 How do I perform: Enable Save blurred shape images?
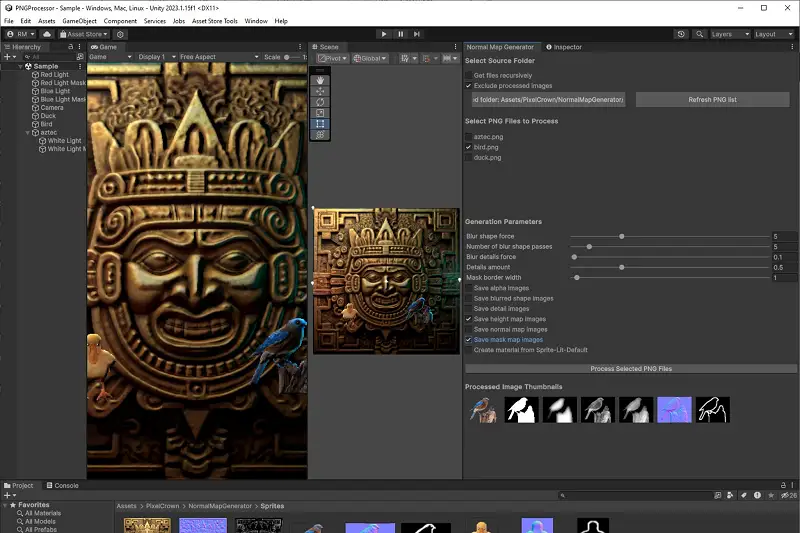(x=468, y=298)
